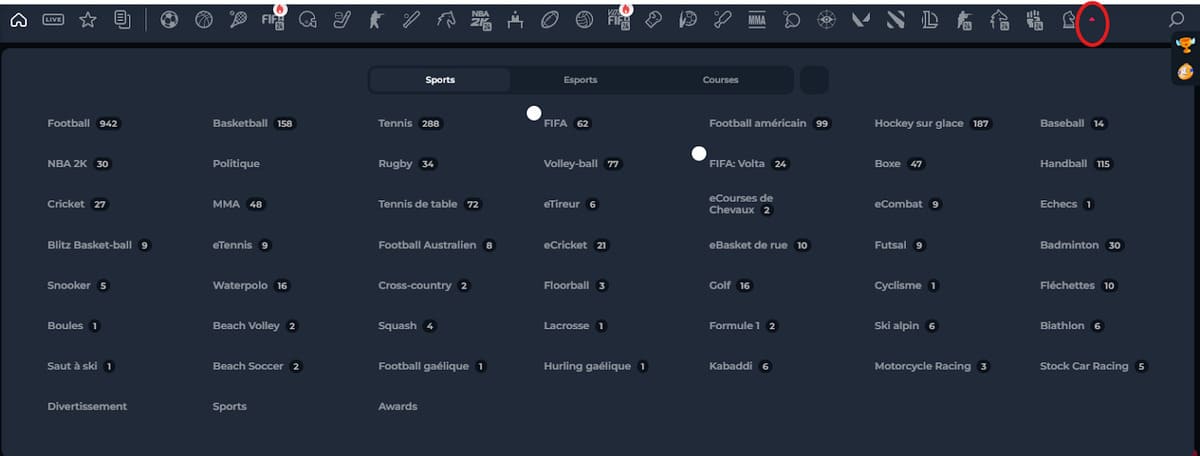Screen dimensions: 1200x456
Task: Open the NBA 2K icon
Action: [481, 19]
